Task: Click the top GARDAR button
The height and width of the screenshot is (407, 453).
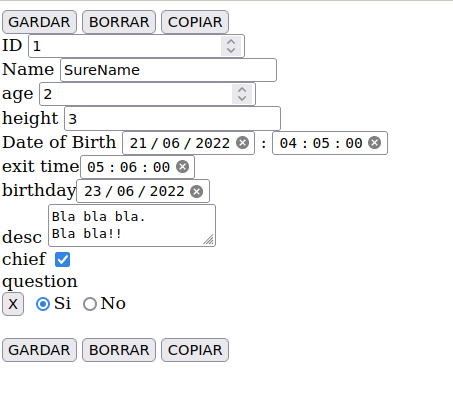Action: click(39, 22)
